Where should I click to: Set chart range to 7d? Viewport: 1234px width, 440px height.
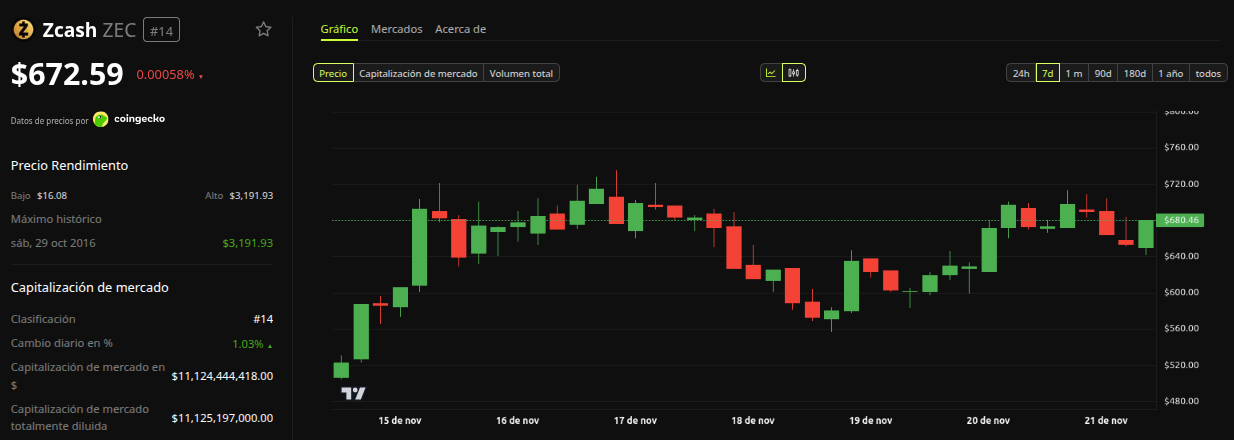(x=1048, y=73)
